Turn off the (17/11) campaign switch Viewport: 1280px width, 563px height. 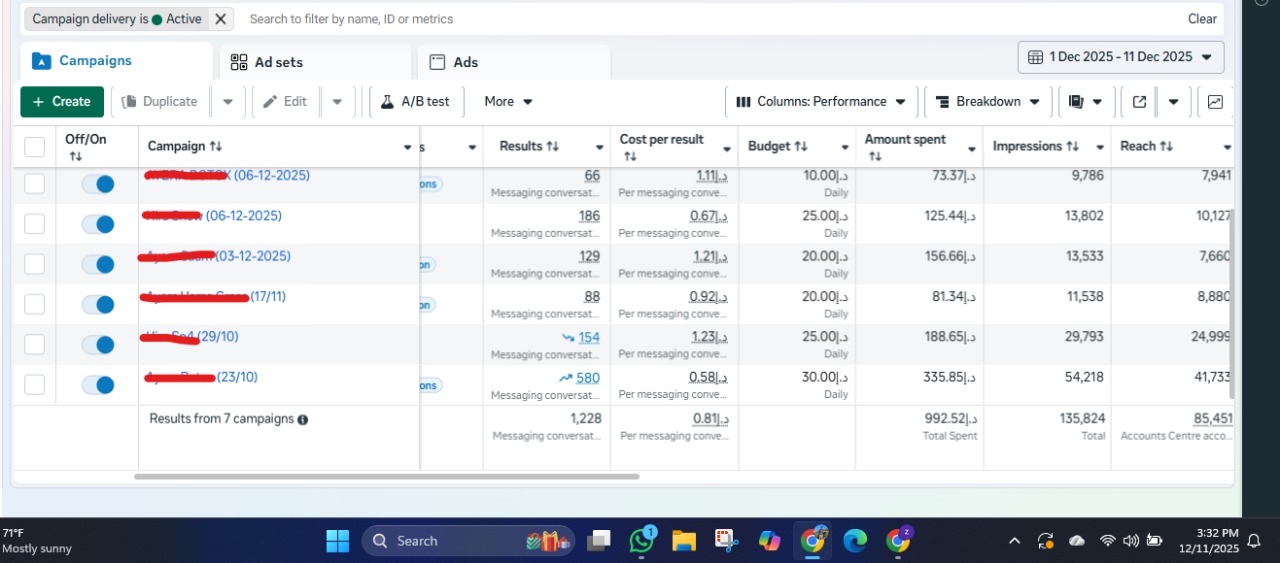point(98,304)
